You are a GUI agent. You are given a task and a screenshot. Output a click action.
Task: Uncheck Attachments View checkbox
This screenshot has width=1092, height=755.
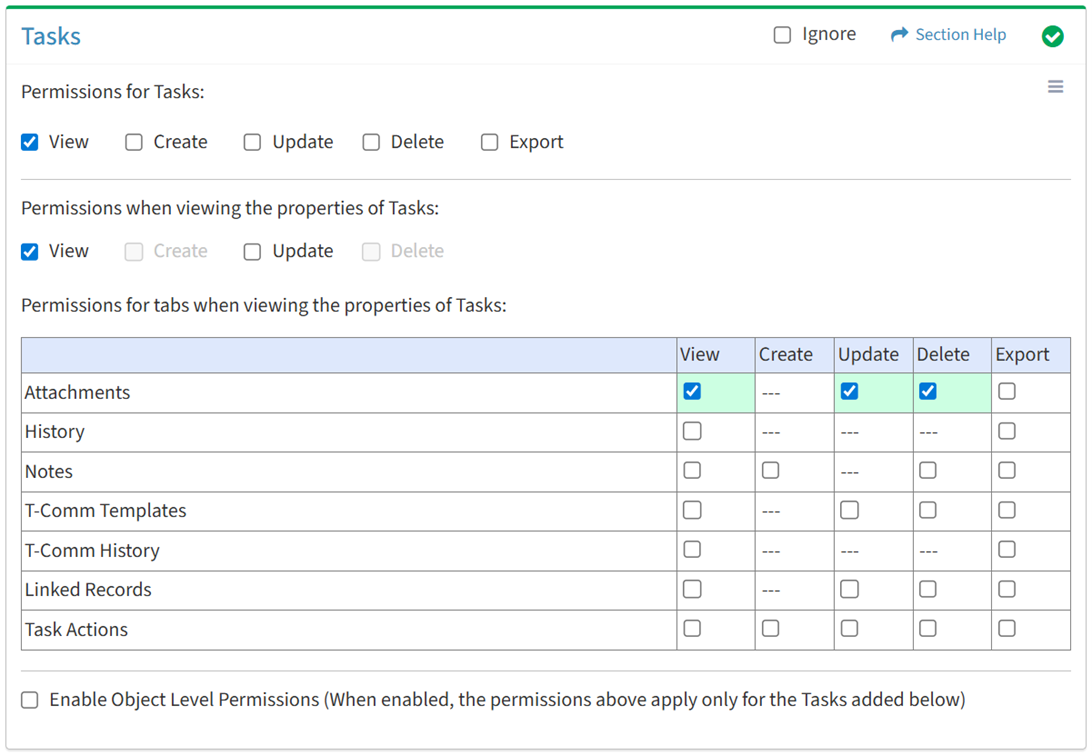[x=692, y=391]
